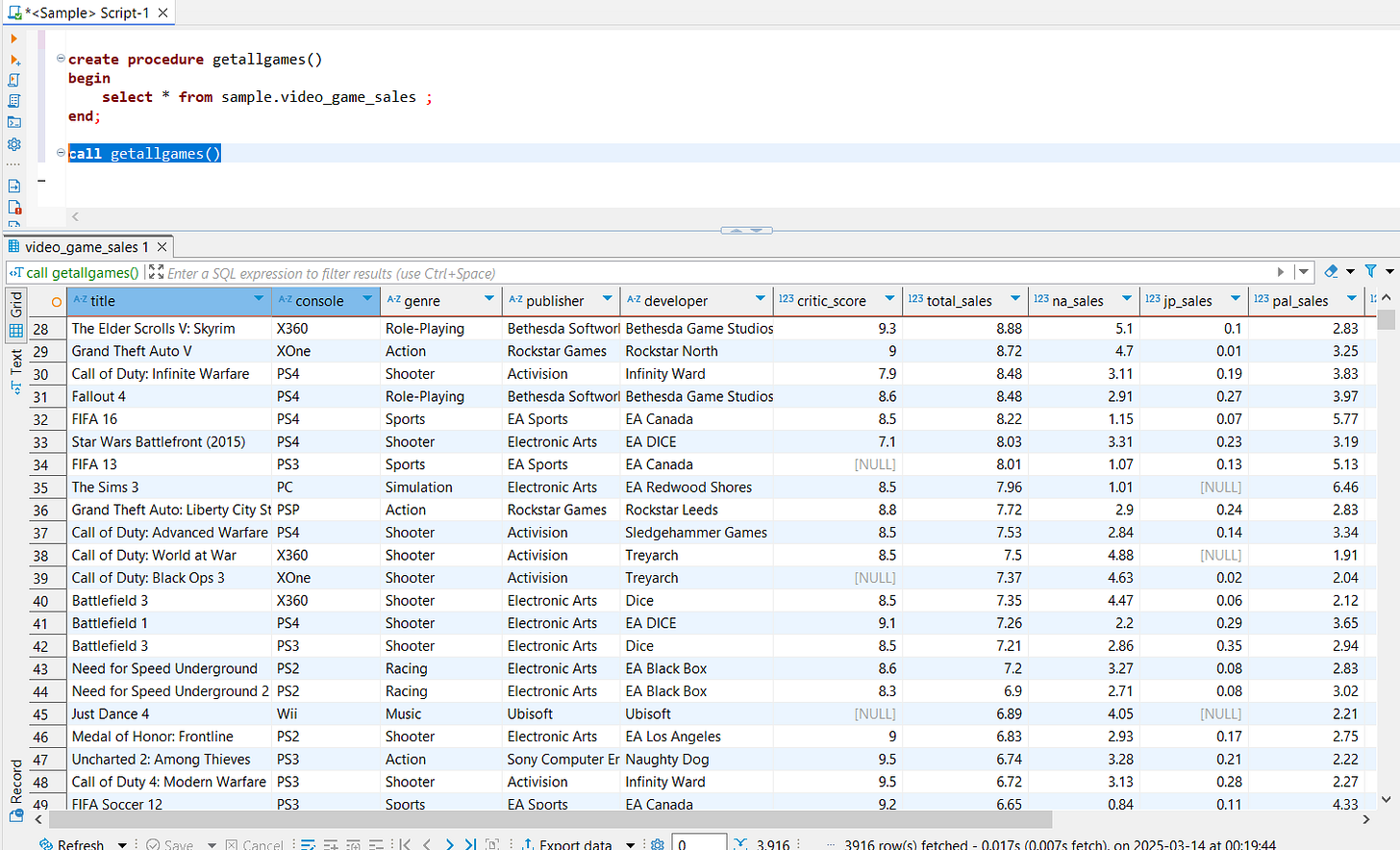Open the SQL console terminal icon

(x=14, y=122)
